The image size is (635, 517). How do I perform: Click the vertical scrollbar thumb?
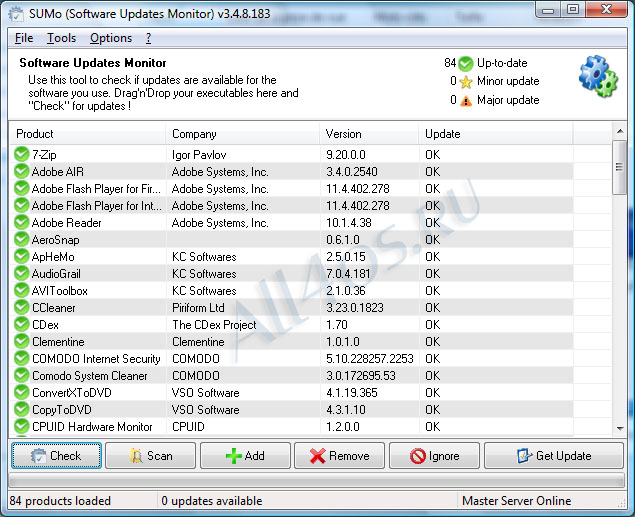[x=619, y=167]
